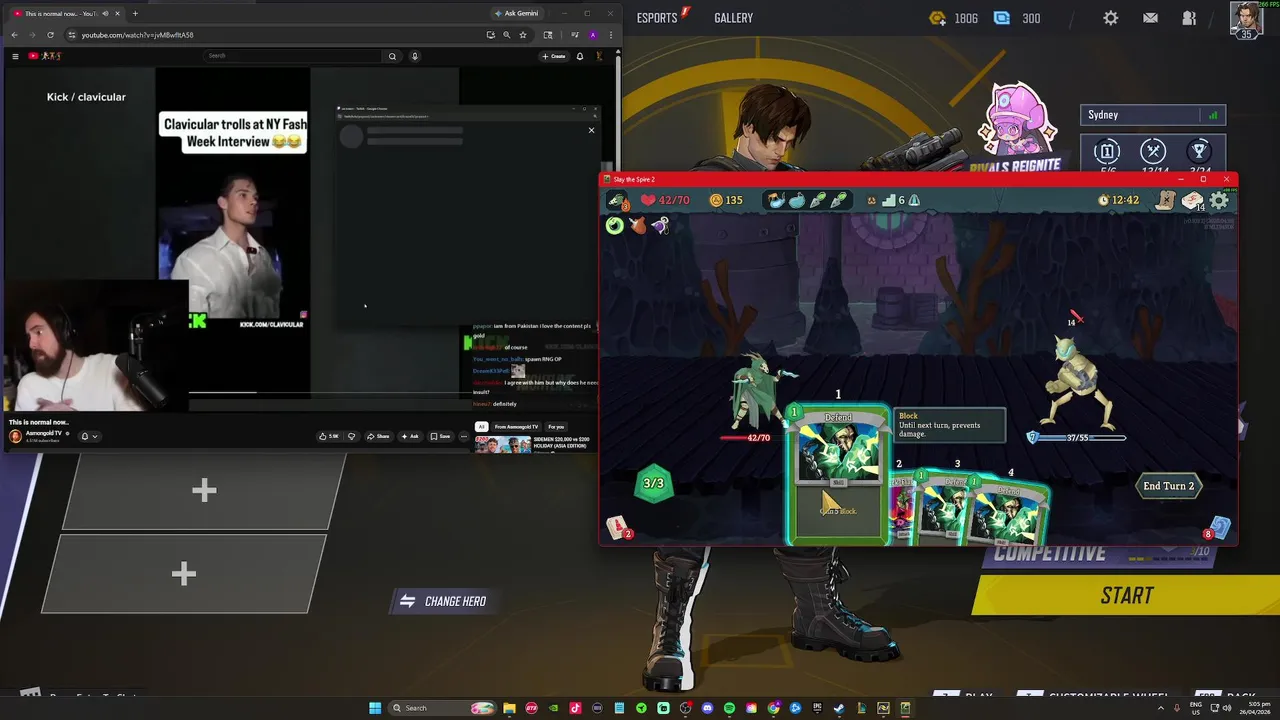
Task: Open the Marvel Rivals friends icon
Action: pyautogui.click(x=1189, y=18)
